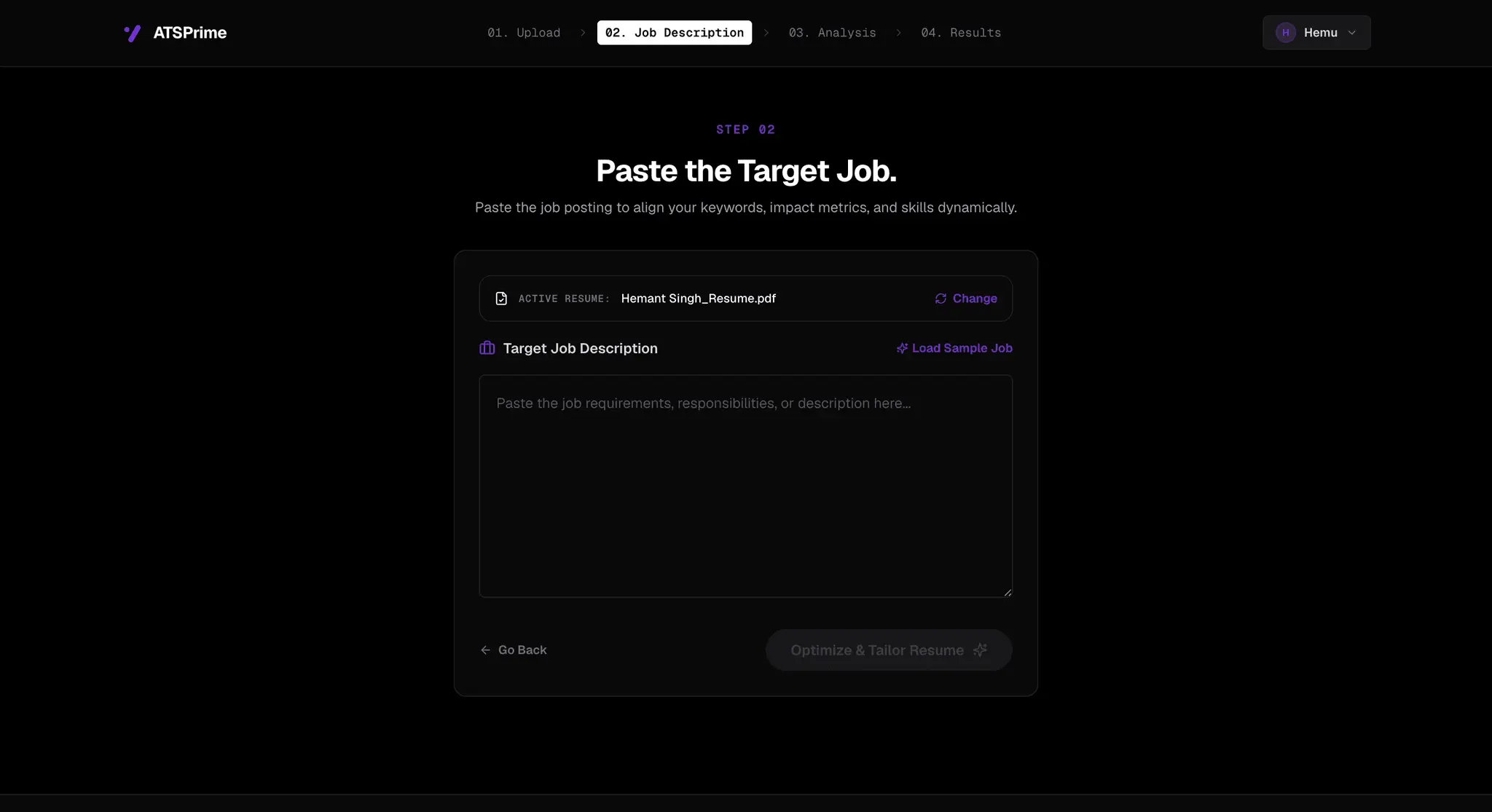Click Optimize & Tailor Resume button
1492x812 pixels.
click(889, 650)
